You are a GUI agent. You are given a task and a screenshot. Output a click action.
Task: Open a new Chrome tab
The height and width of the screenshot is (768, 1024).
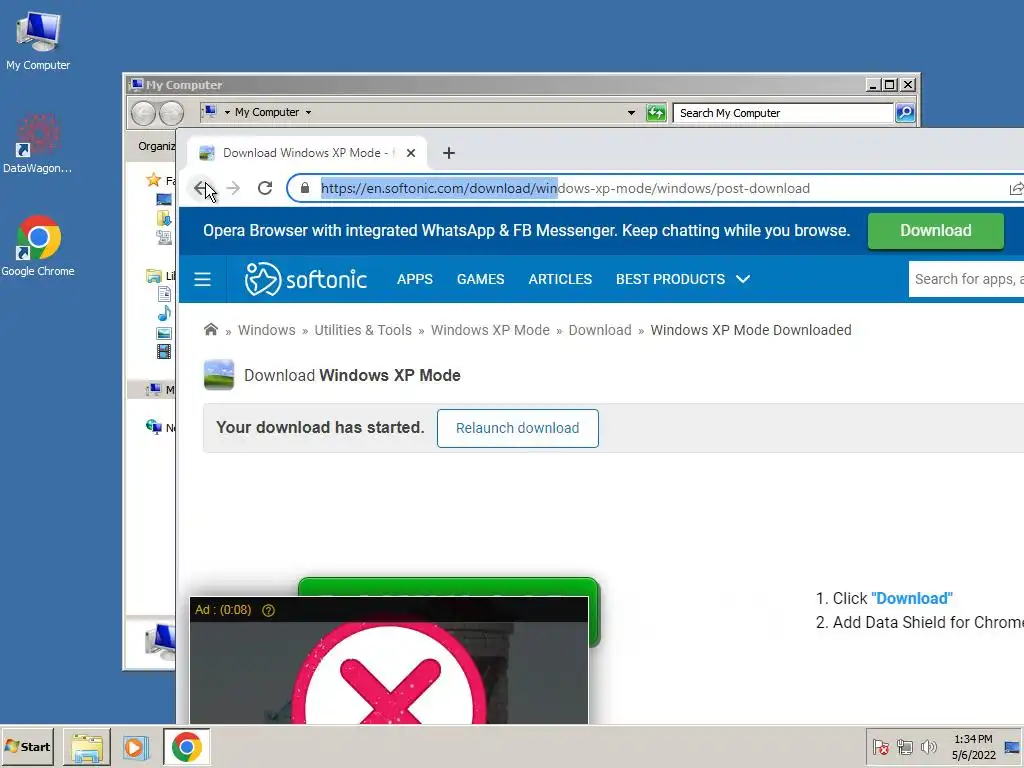[x=449, y=153]
